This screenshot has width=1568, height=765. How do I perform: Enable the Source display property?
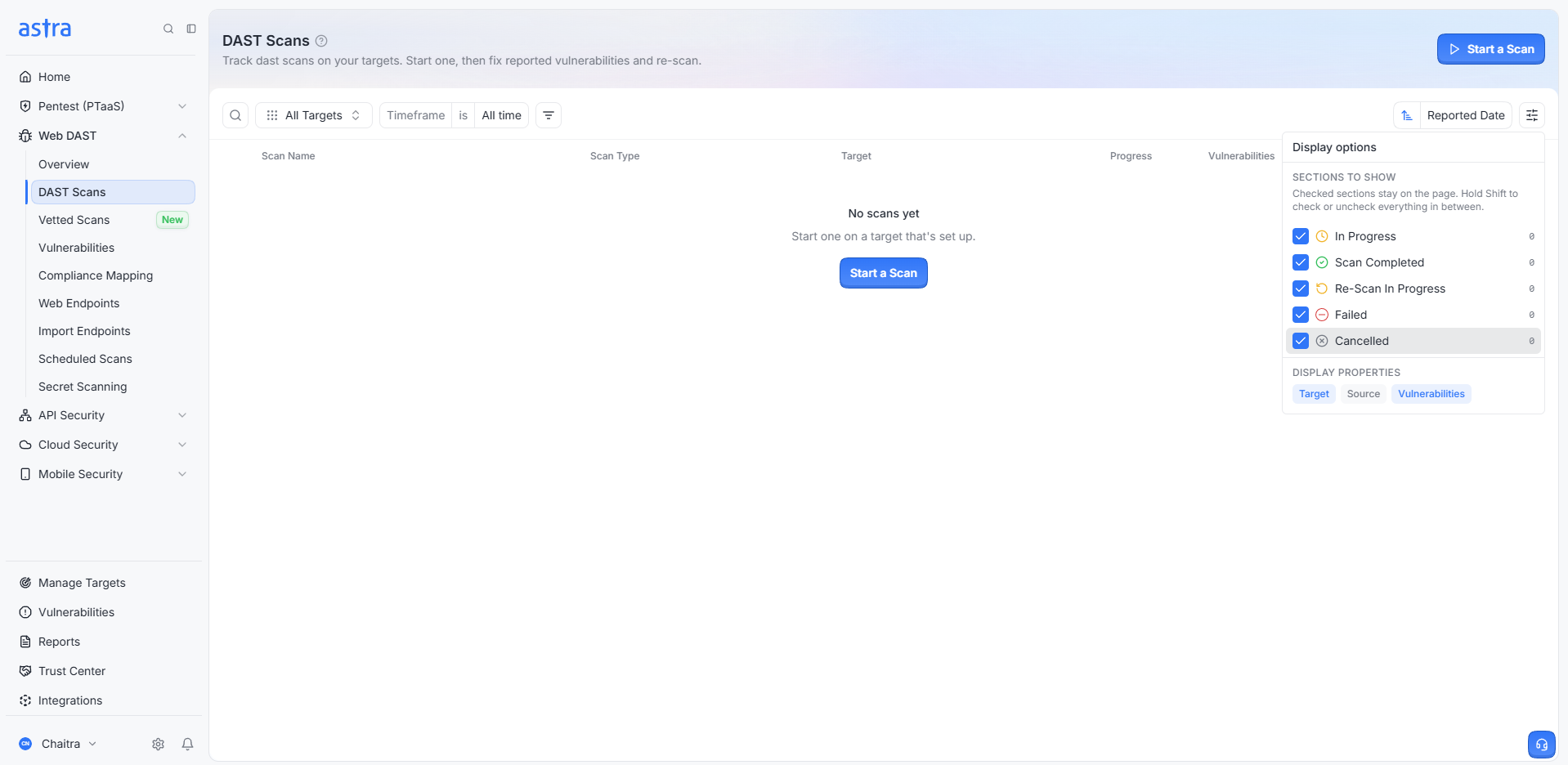(x=1363, y=394)
